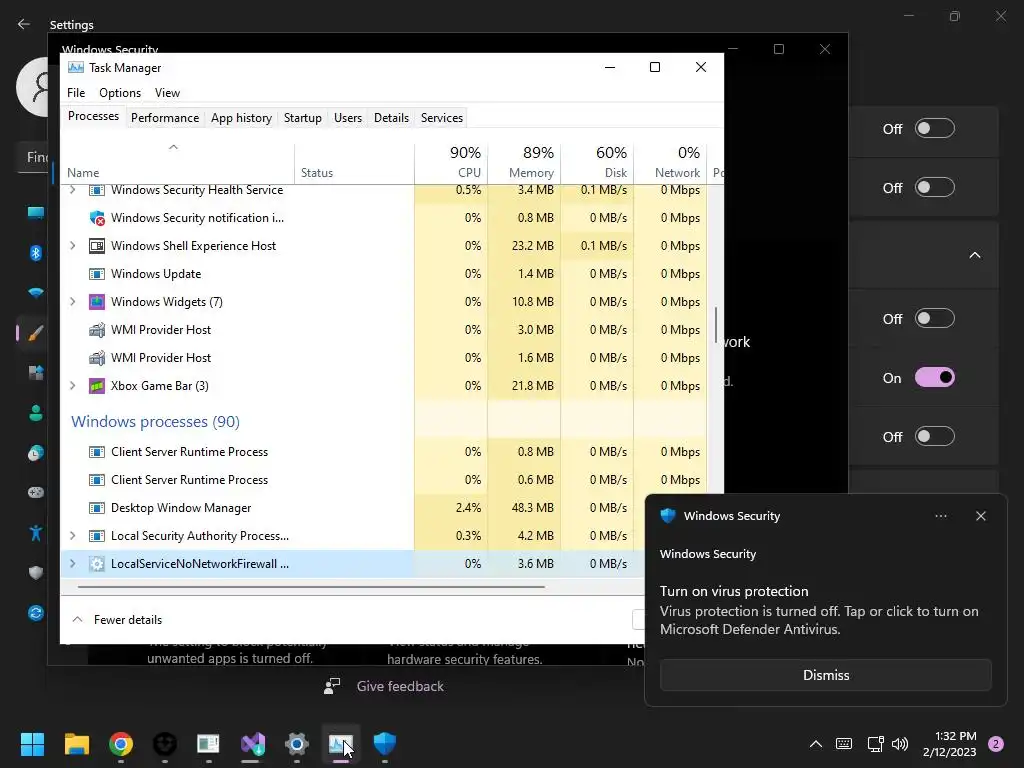Click Accessibility icon in Settings sidebar
The height and width of the screenshot is (768, 1024).
tap(36, 533)
